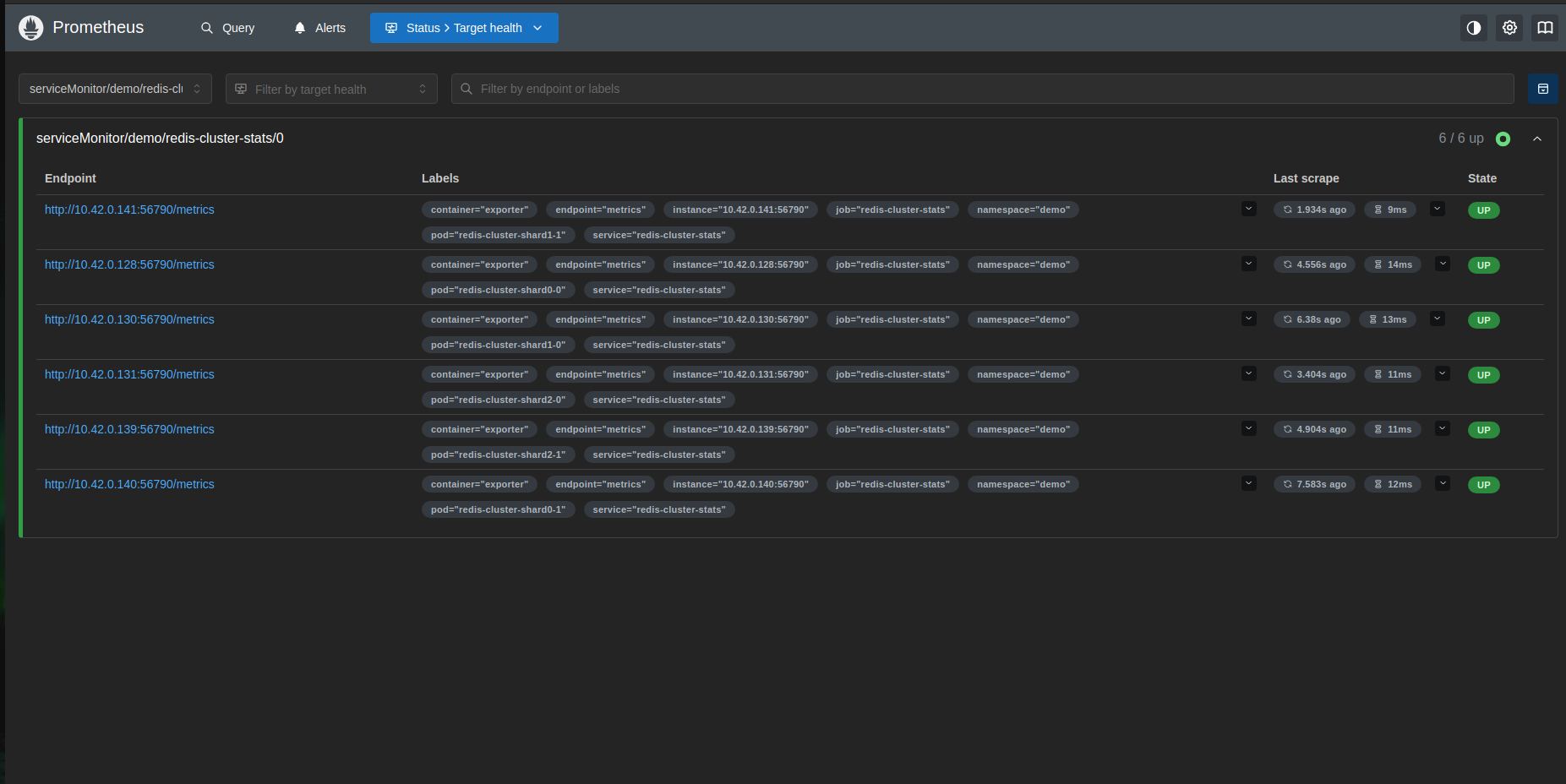The width and height of the screenshot is (1566, 784).
Task: Open endpoint http://10.42.0.131:56790/metrics
Action: (129, 374)
